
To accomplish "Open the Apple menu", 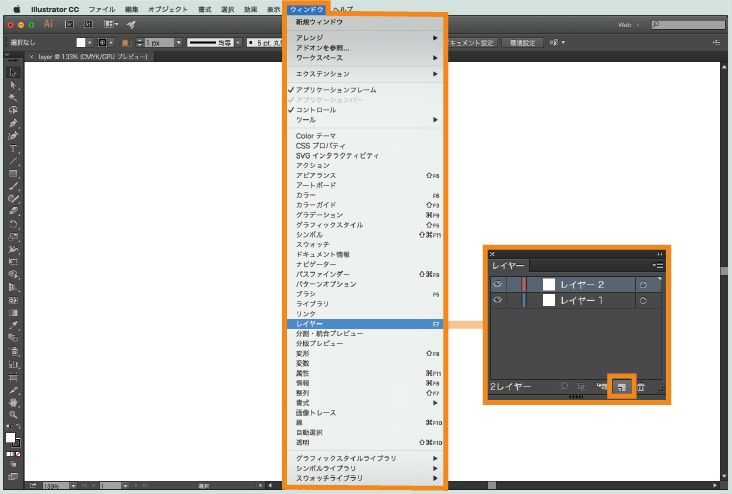I will coord(17,9).
